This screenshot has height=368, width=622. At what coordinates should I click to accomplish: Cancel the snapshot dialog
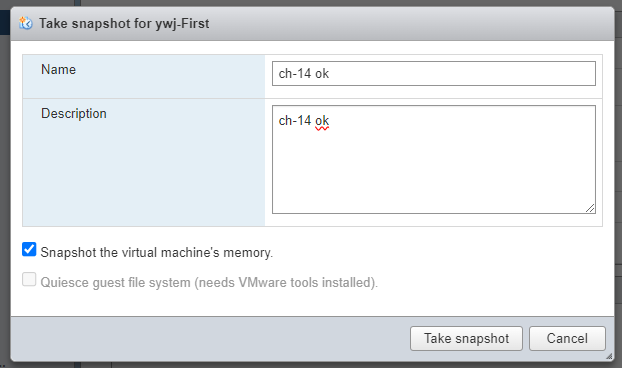click(567, 338)
